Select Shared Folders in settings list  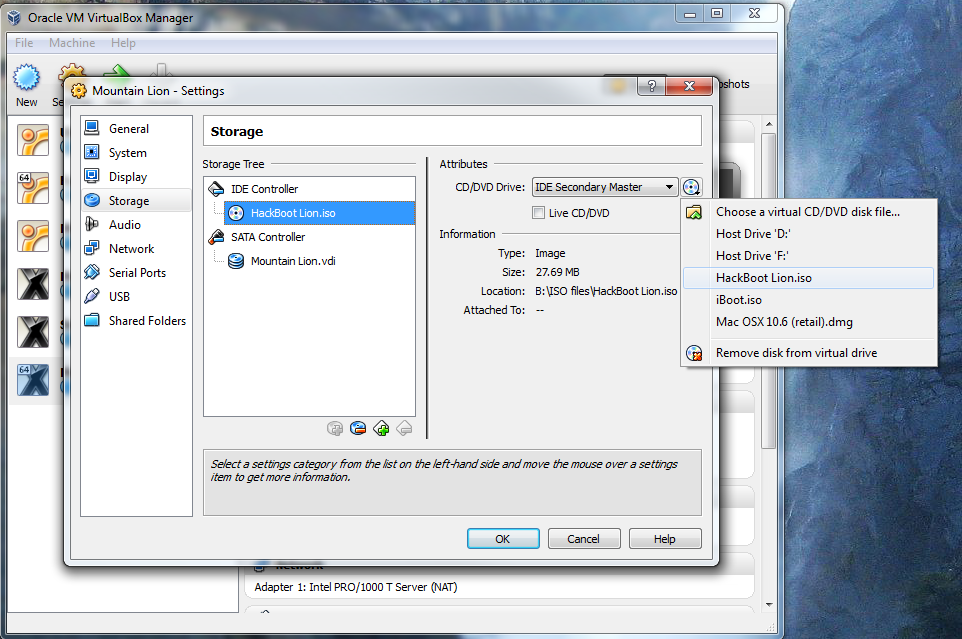147,321
